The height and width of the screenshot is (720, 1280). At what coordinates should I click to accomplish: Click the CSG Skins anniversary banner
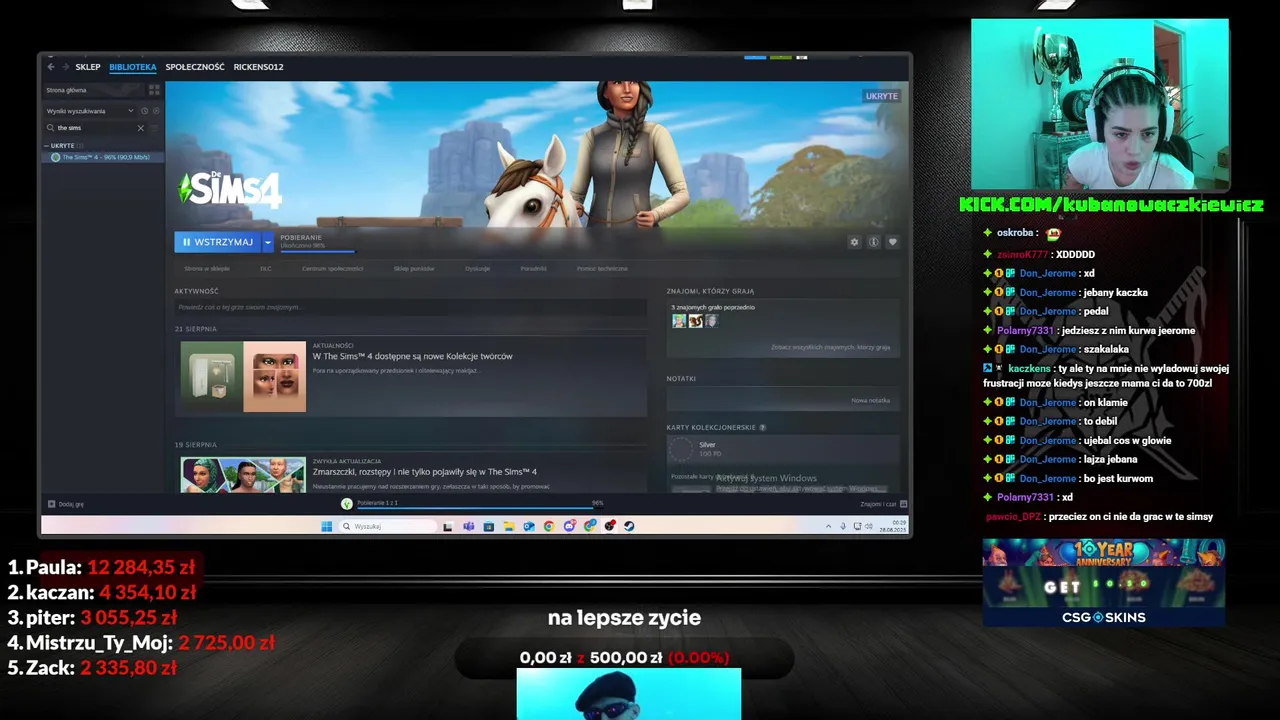pos(1104,582)
